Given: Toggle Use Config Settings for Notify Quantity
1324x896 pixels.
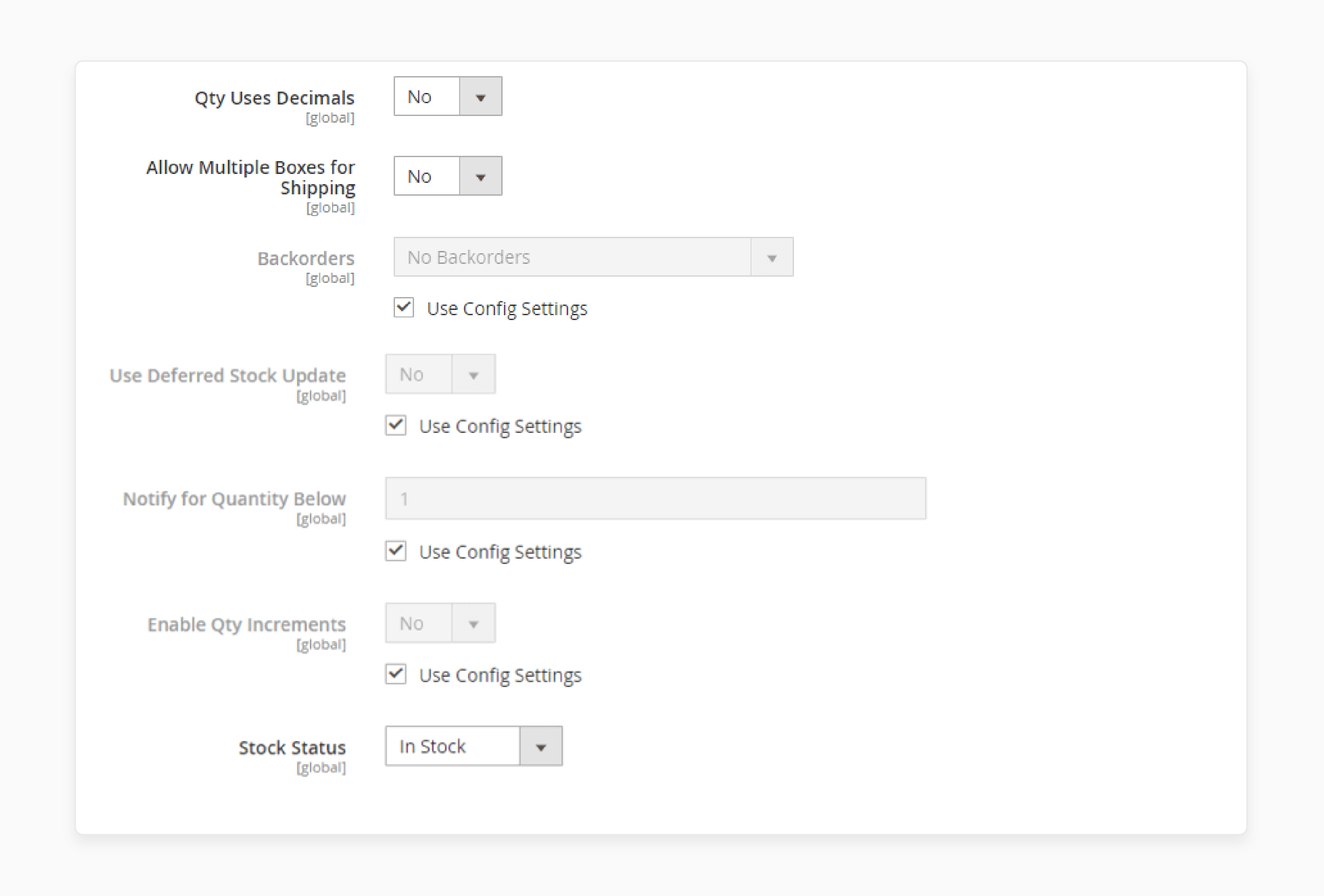Looking at the screenshot, I should 396,552.
